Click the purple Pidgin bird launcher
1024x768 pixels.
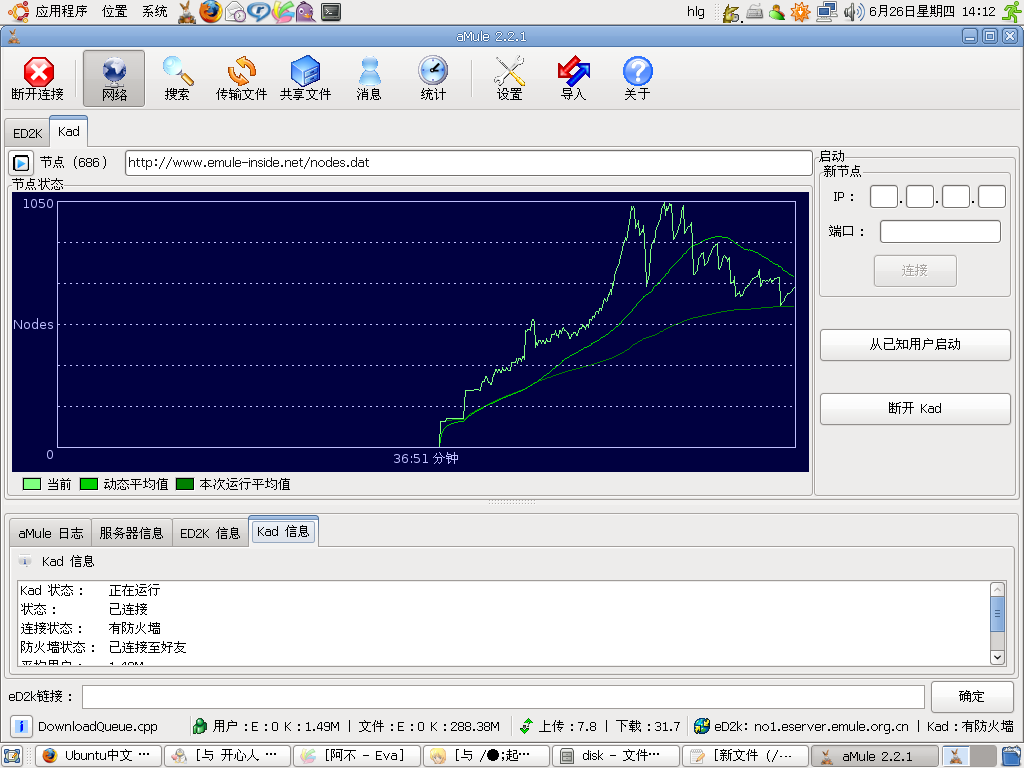point(305,11)
